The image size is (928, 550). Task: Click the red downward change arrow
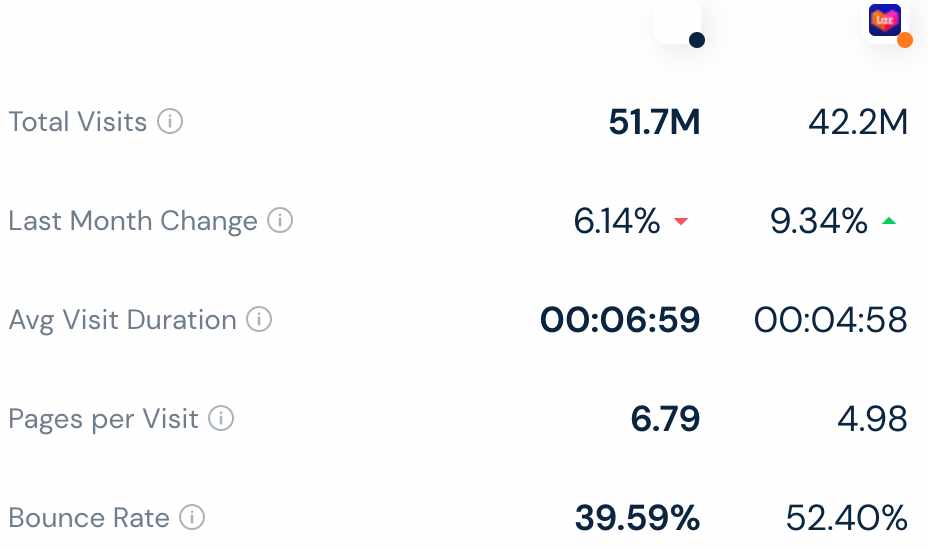(x=681, y=221)
